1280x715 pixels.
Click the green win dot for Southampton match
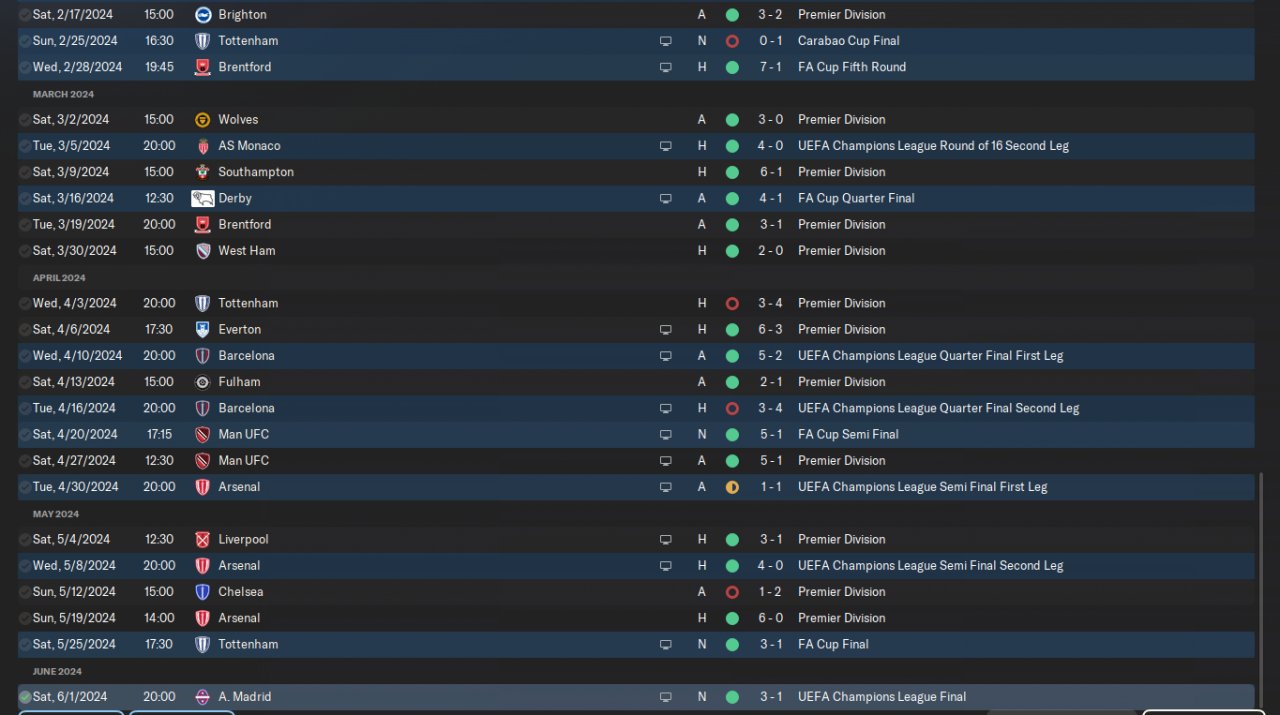(x=732, y=172)
